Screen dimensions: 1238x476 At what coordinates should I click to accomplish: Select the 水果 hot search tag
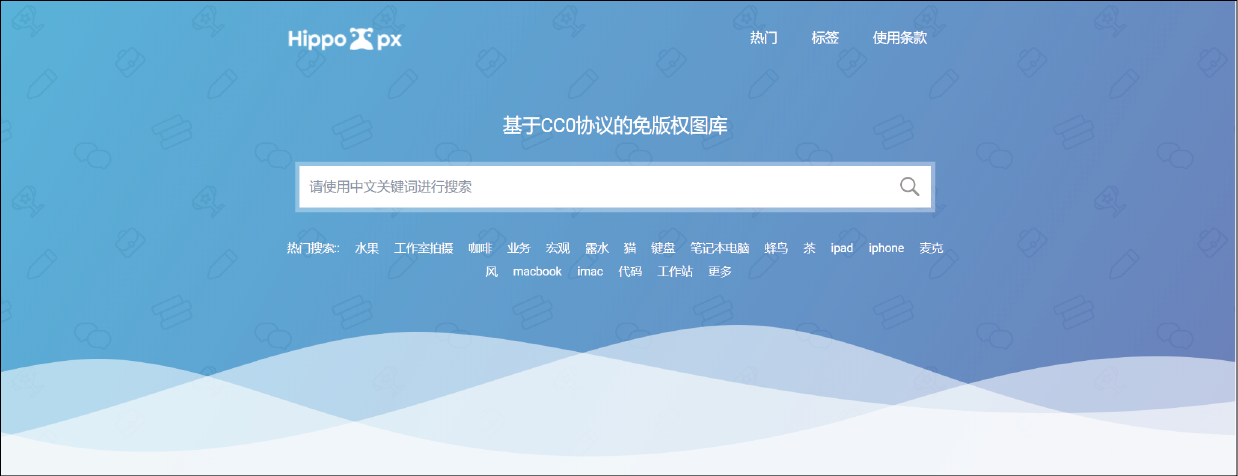point(367,248)
